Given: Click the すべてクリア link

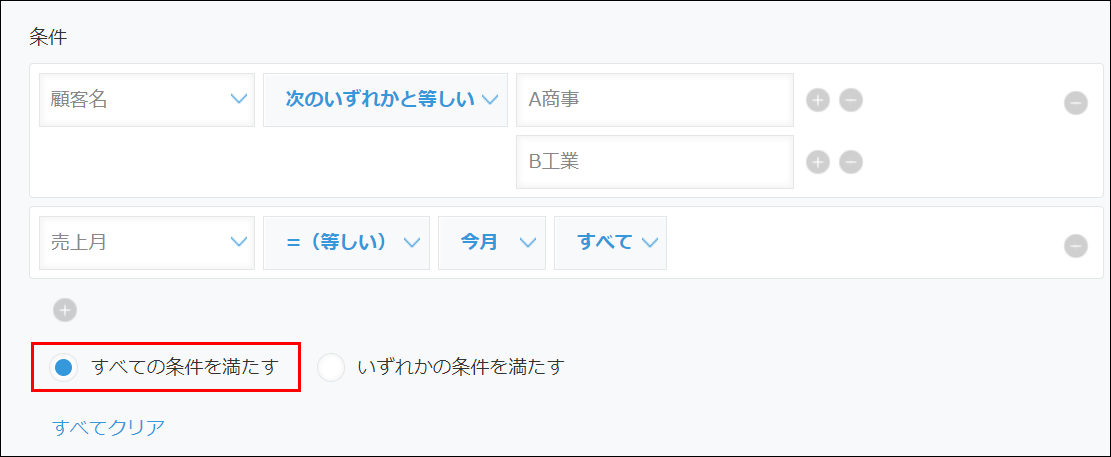Looking at the screenshot, I should [108, 427].
